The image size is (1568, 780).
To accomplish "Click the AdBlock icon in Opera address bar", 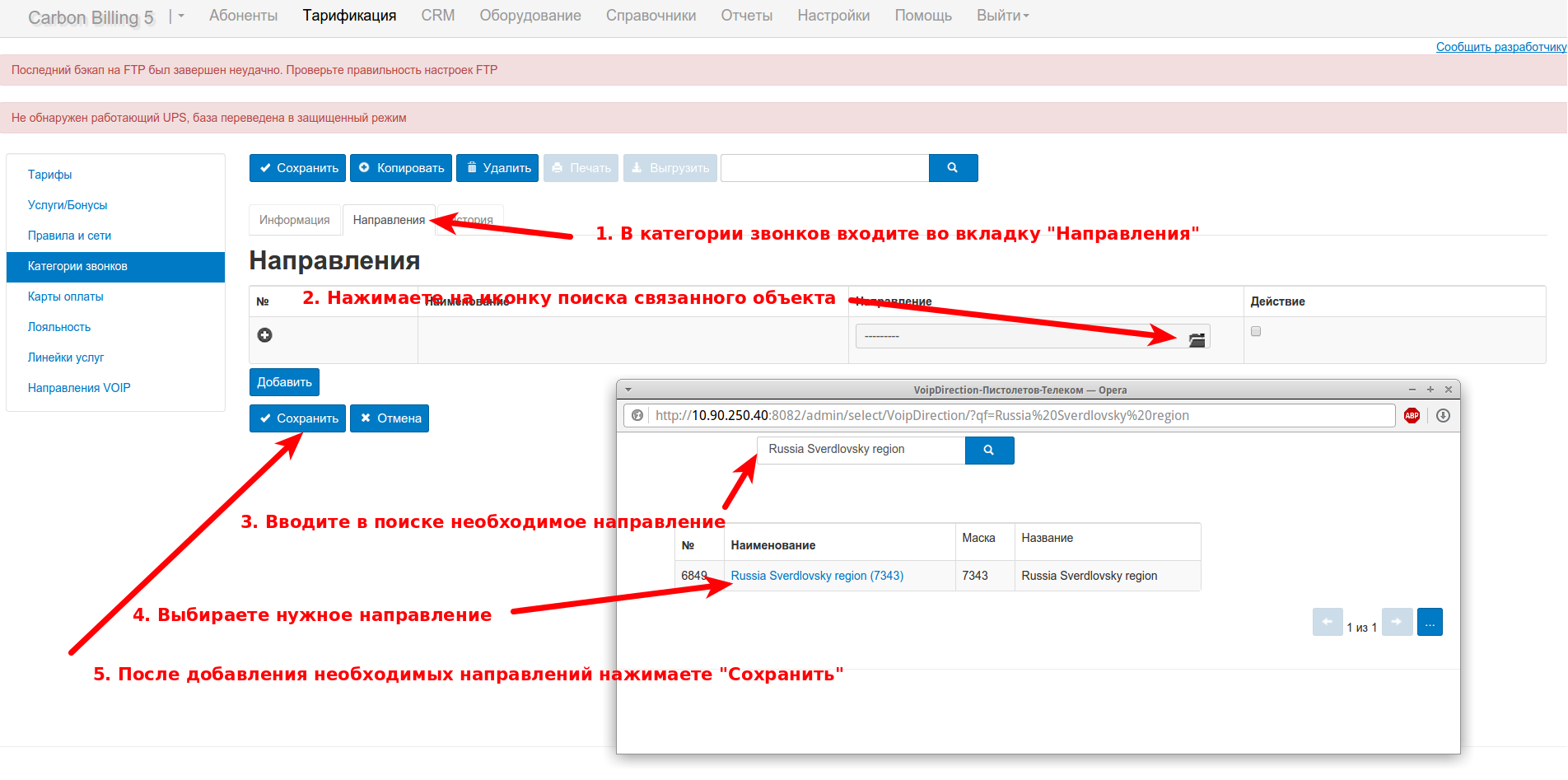I will [1412, 416].
